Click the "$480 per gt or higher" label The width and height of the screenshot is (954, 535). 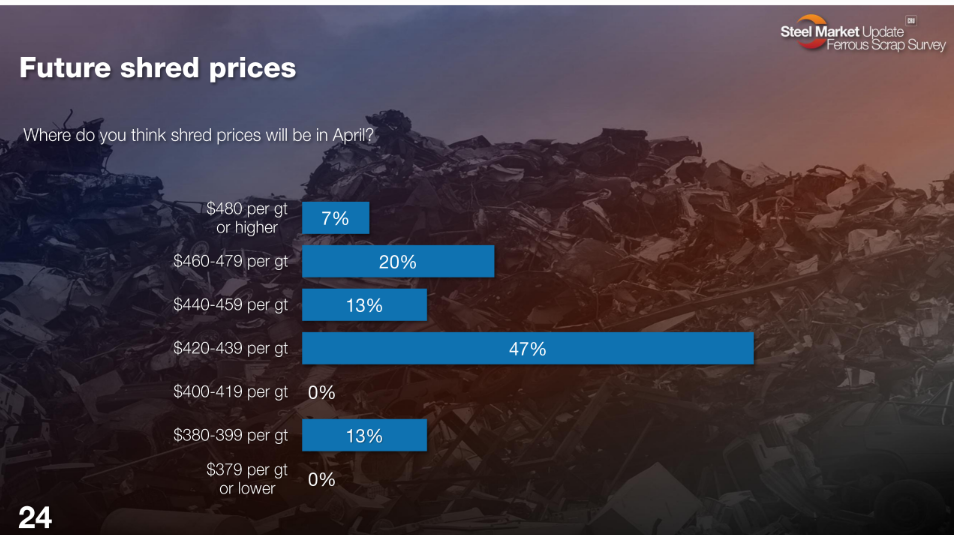(x=247, y=218)
